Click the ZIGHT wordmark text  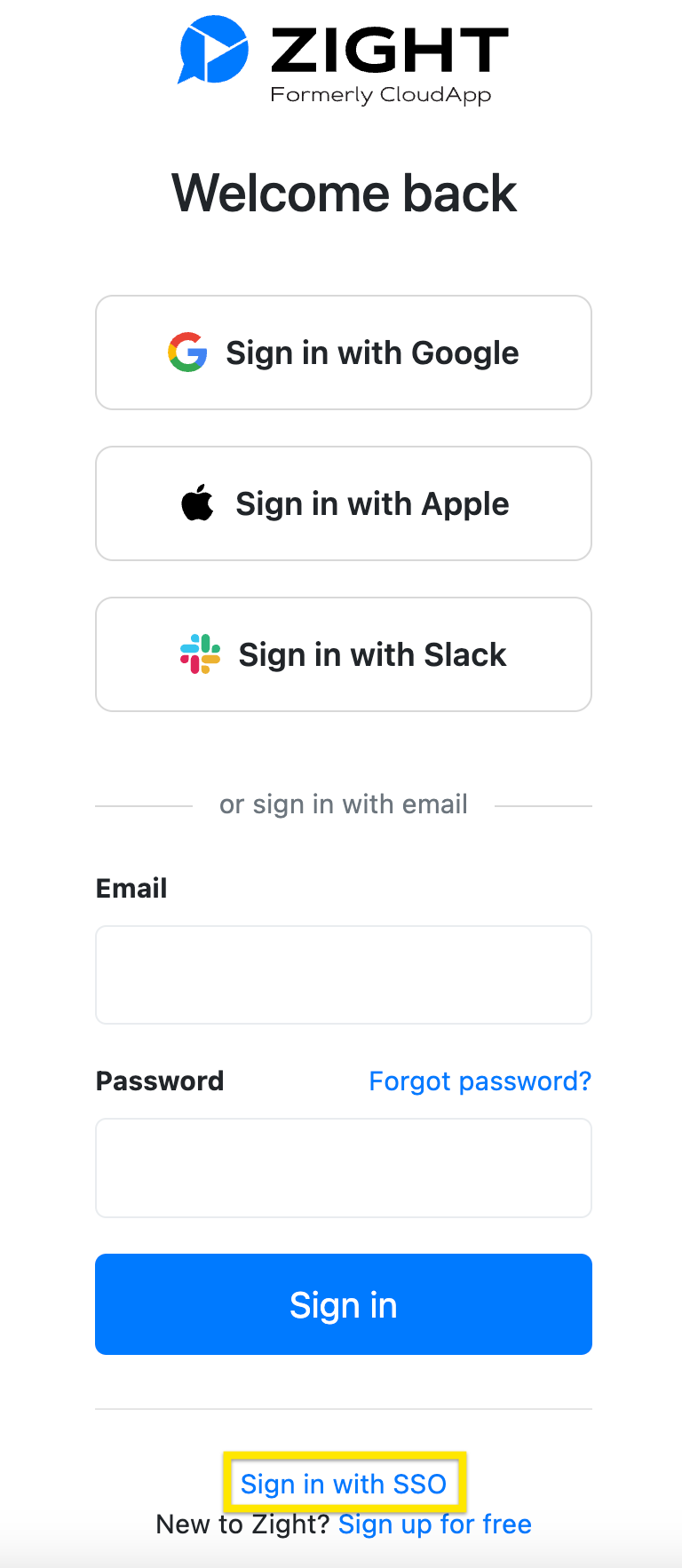point(390,50)
